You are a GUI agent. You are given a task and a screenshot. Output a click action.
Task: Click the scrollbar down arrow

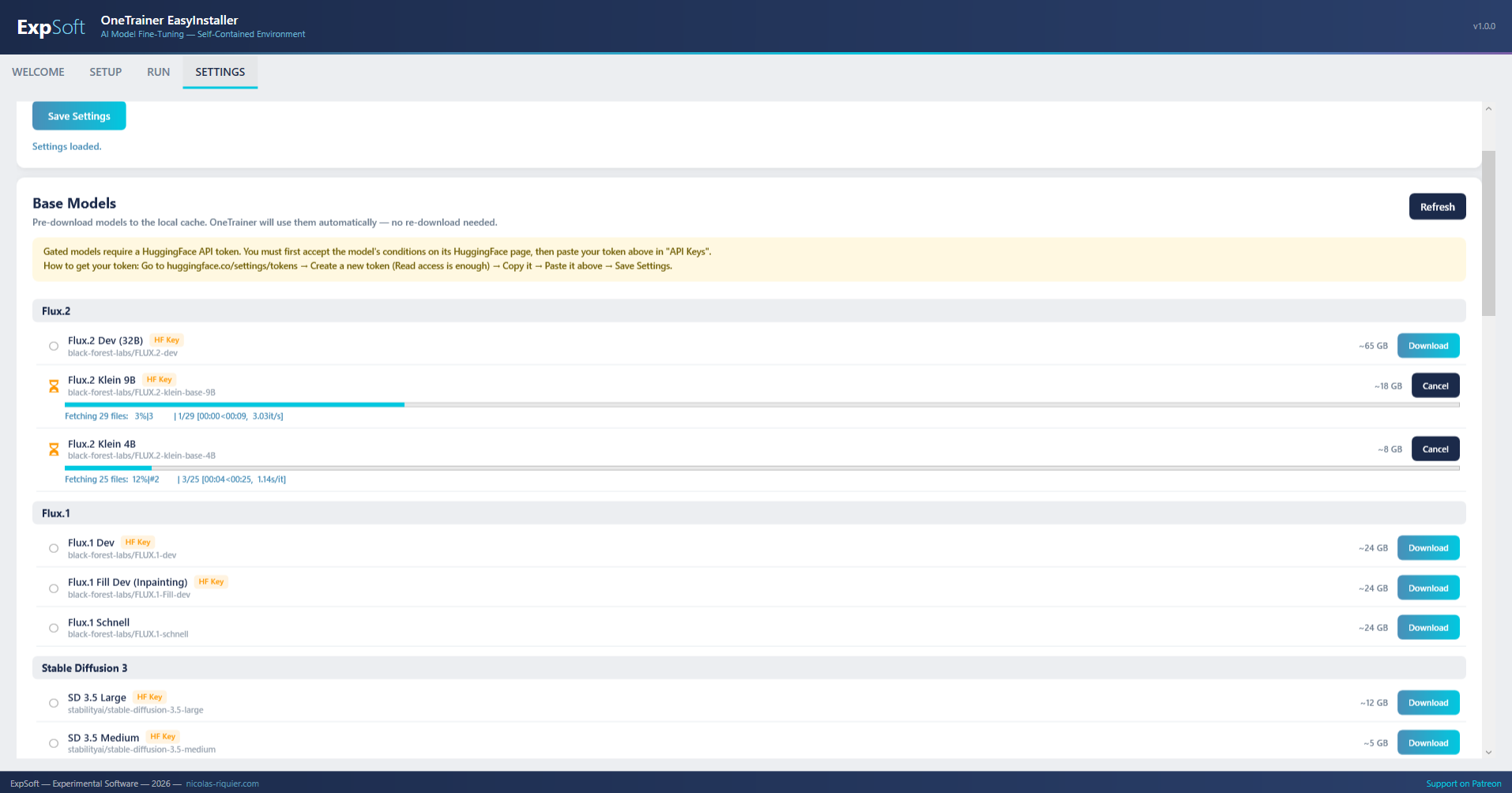coord(1488,753)
